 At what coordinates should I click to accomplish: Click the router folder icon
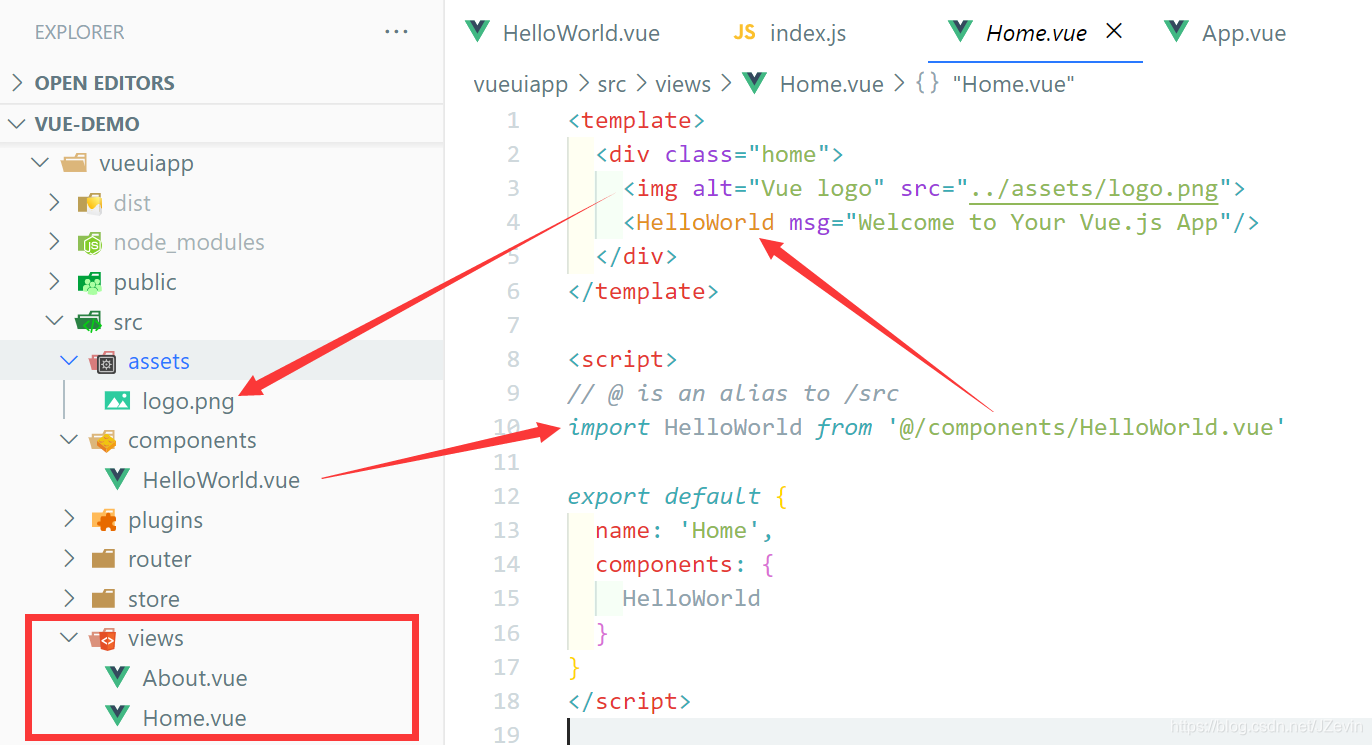pyautogui.click(x=104, y=559)
